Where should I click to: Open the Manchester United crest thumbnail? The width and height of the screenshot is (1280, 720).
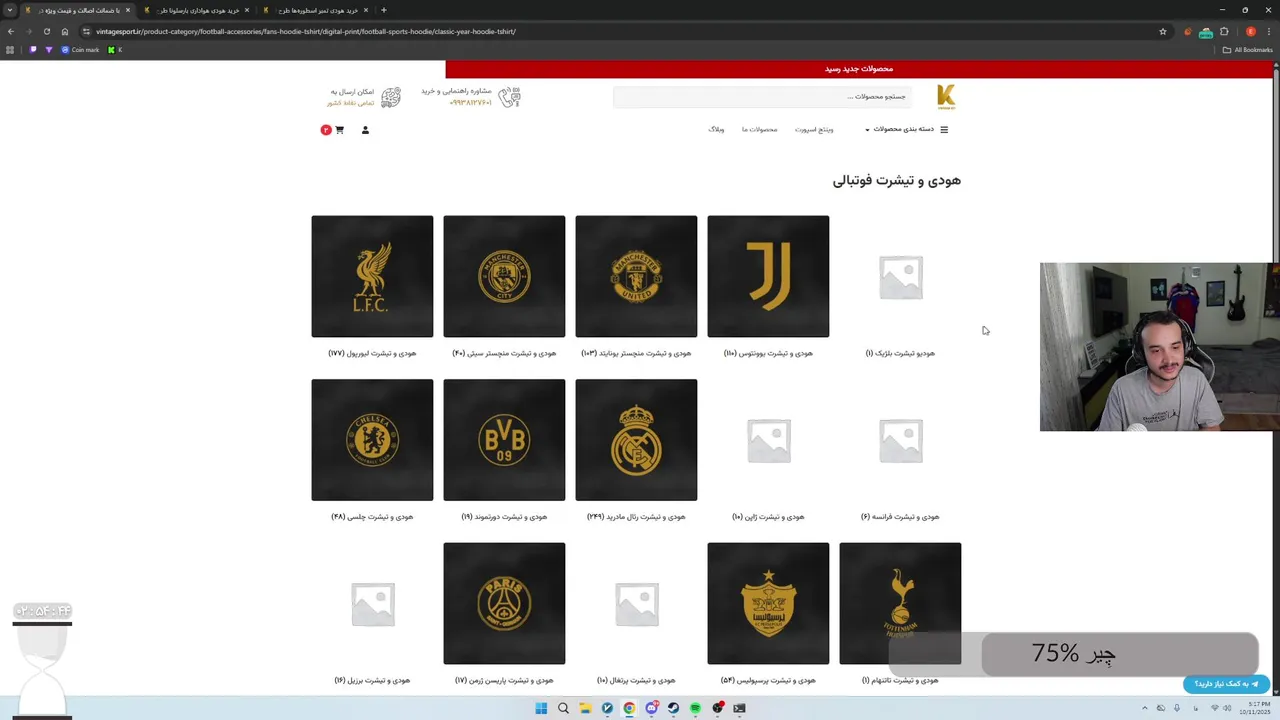click(636, 276)
